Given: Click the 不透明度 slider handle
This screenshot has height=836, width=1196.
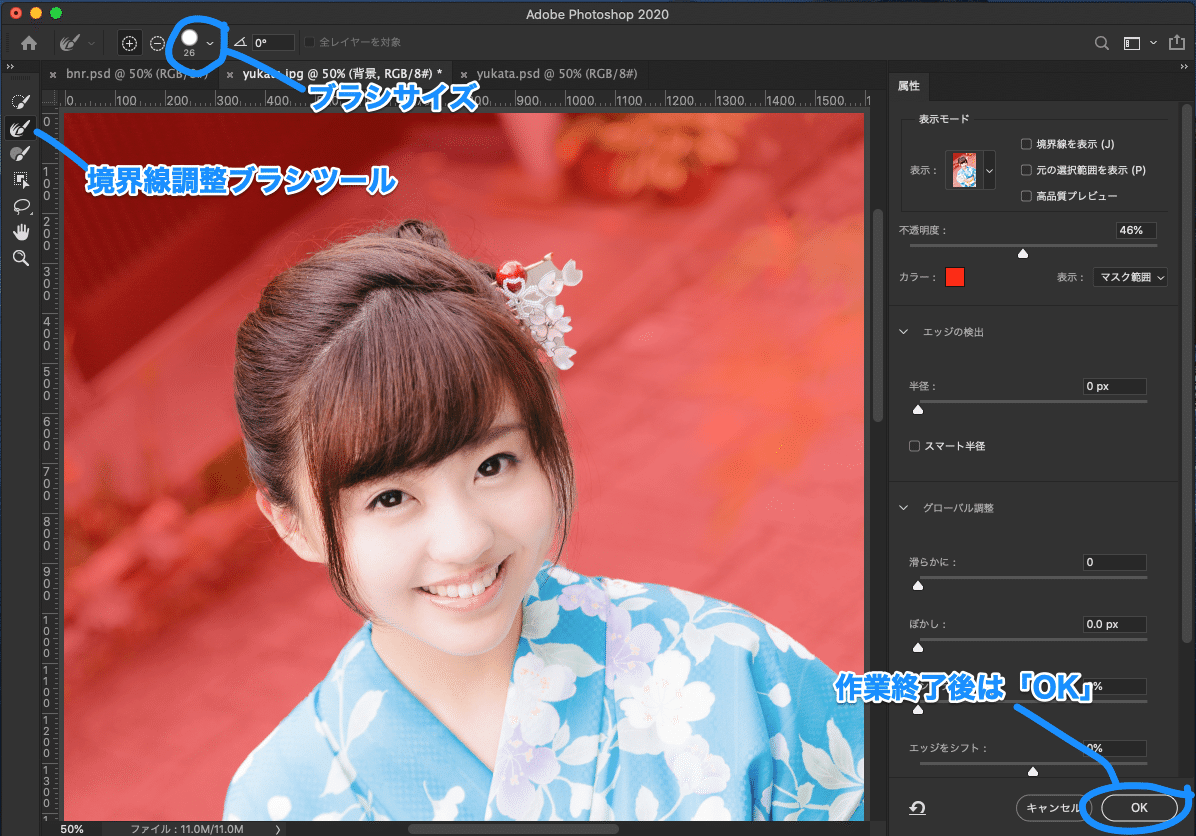Looking at the screenshot, I should coord(1023,253).
